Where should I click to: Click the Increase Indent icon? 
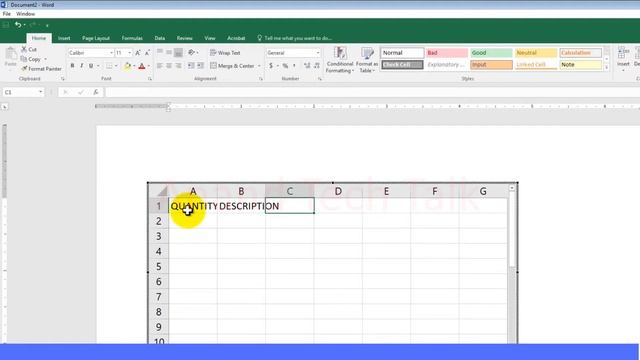(200, 66)
